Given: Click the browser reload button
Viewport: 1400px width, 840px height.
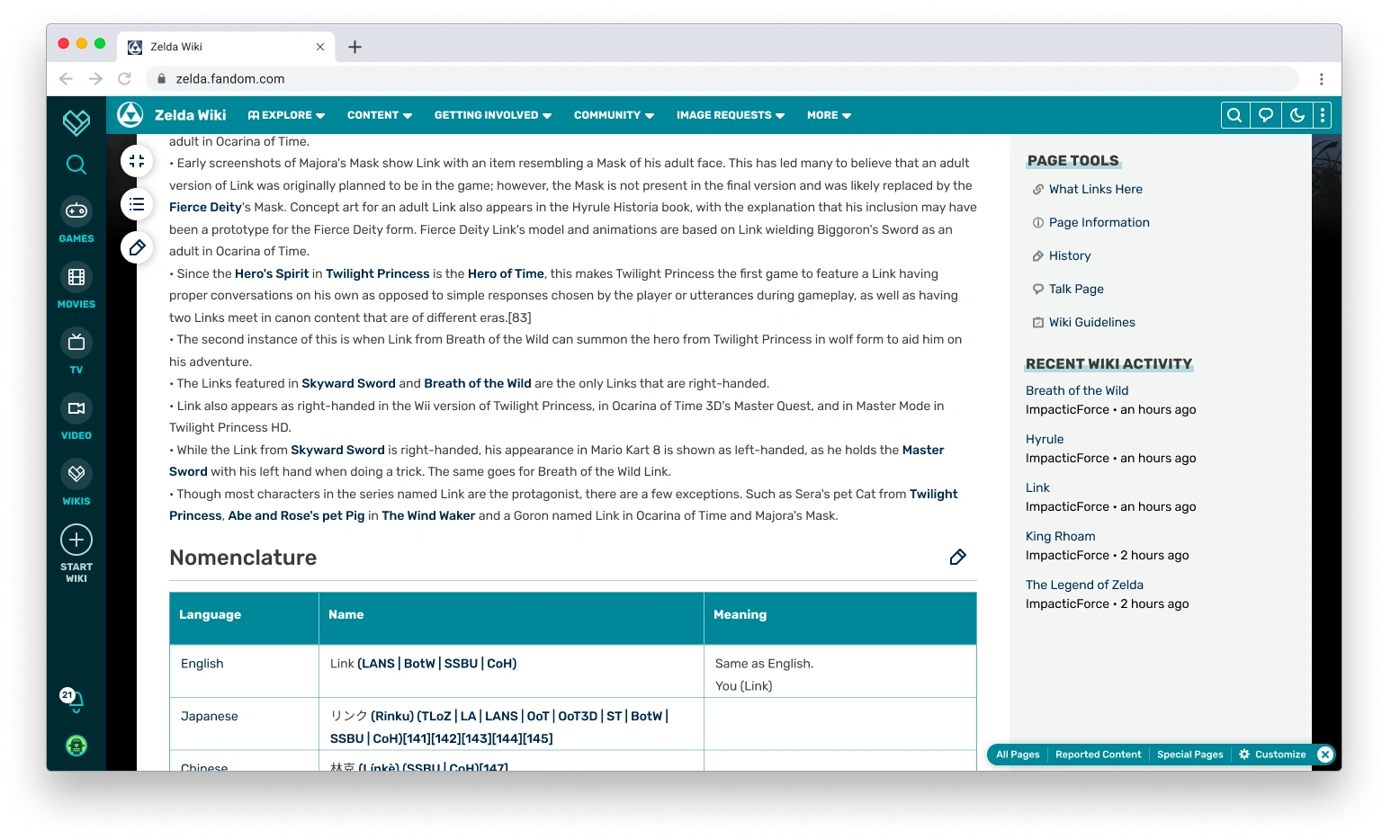Looking at the screenshot, I should pos(125,79).
